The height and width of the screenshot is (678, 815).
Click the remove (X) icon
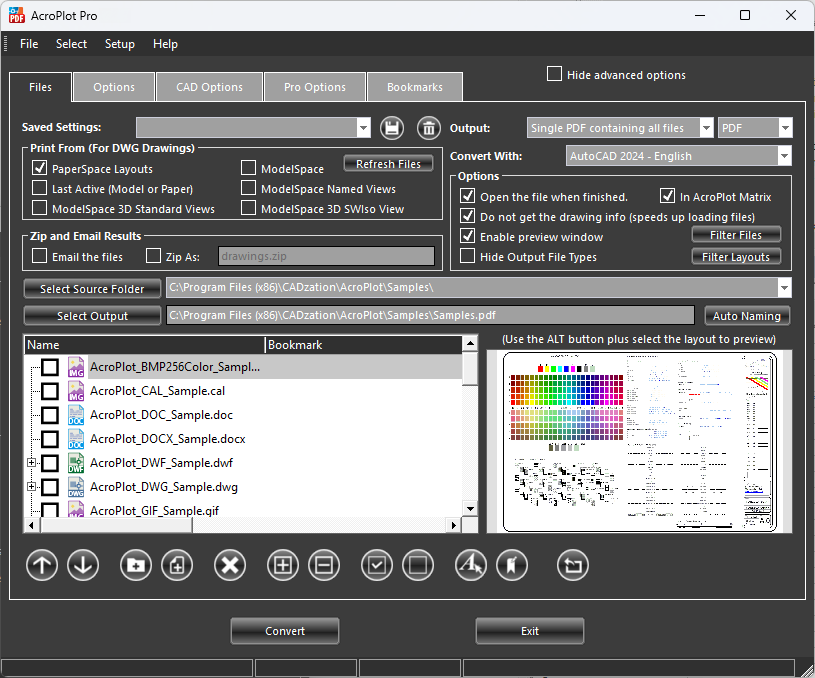coord(230,565)
